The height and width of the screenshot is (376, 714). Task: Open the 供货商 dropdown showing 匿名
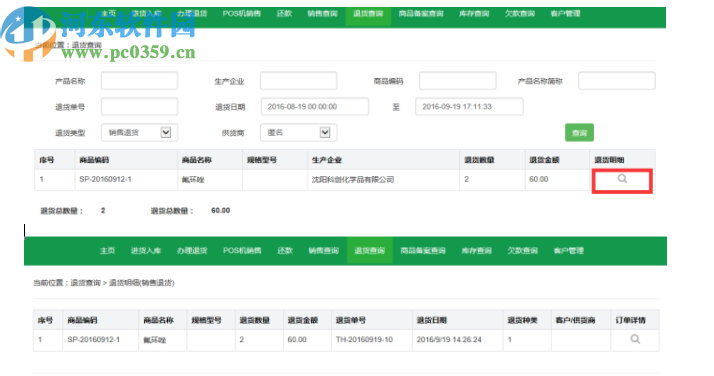[x=299, y=132]
